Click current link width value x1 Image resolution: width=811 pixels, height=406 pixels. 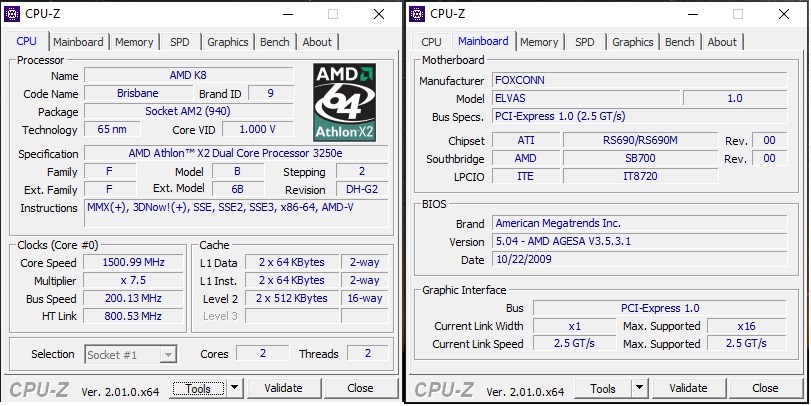point(575,326)
